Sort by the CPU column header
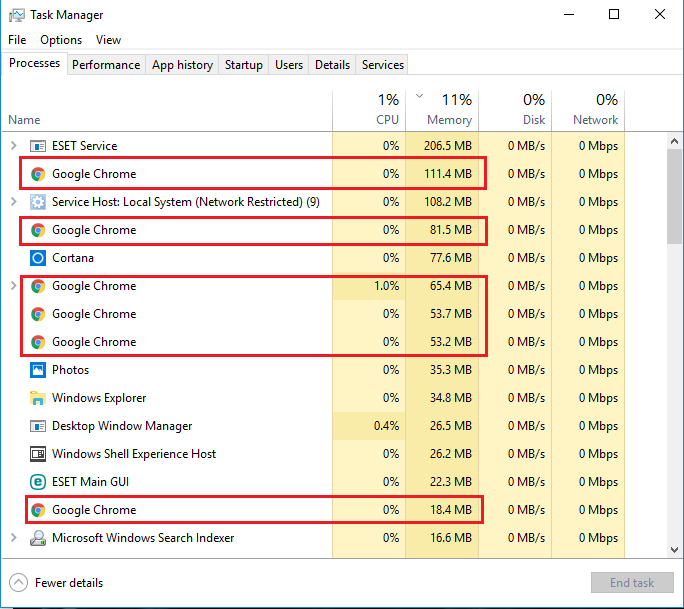The image size is (684, 609). (369, 111)
